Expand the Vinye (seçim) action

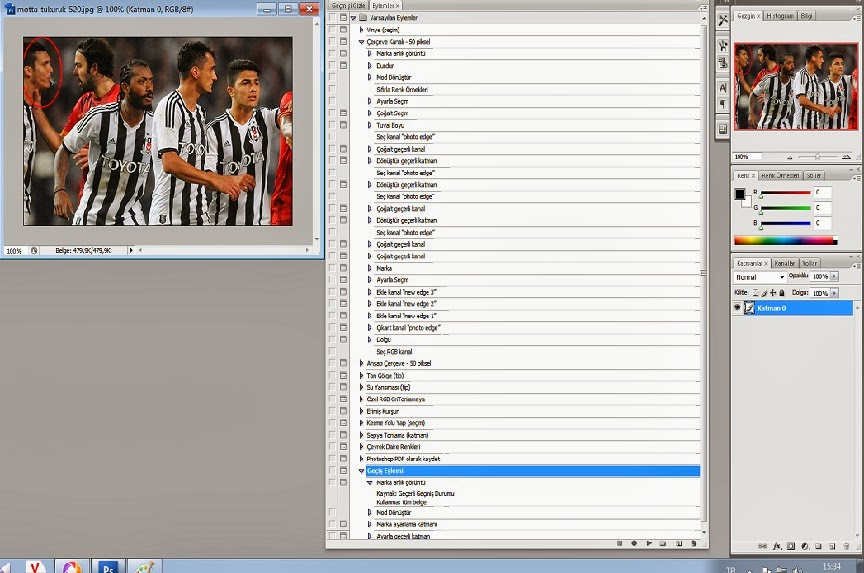point(361,30)
